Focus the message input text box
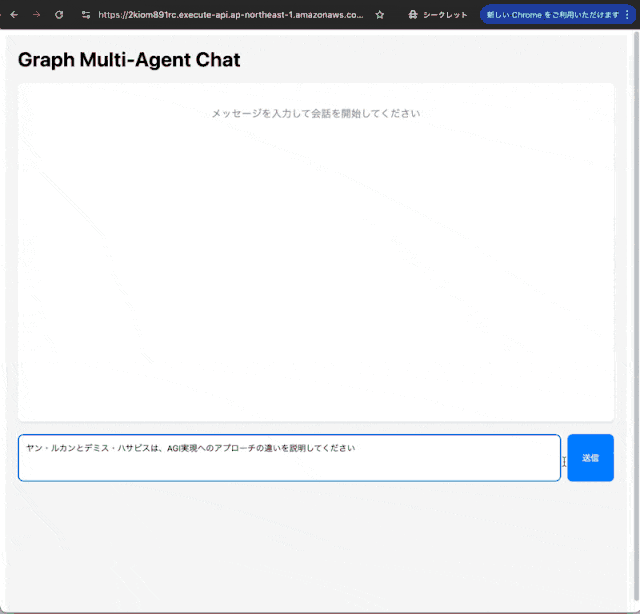This screenshot has width=640, height=614. [289, 465]
